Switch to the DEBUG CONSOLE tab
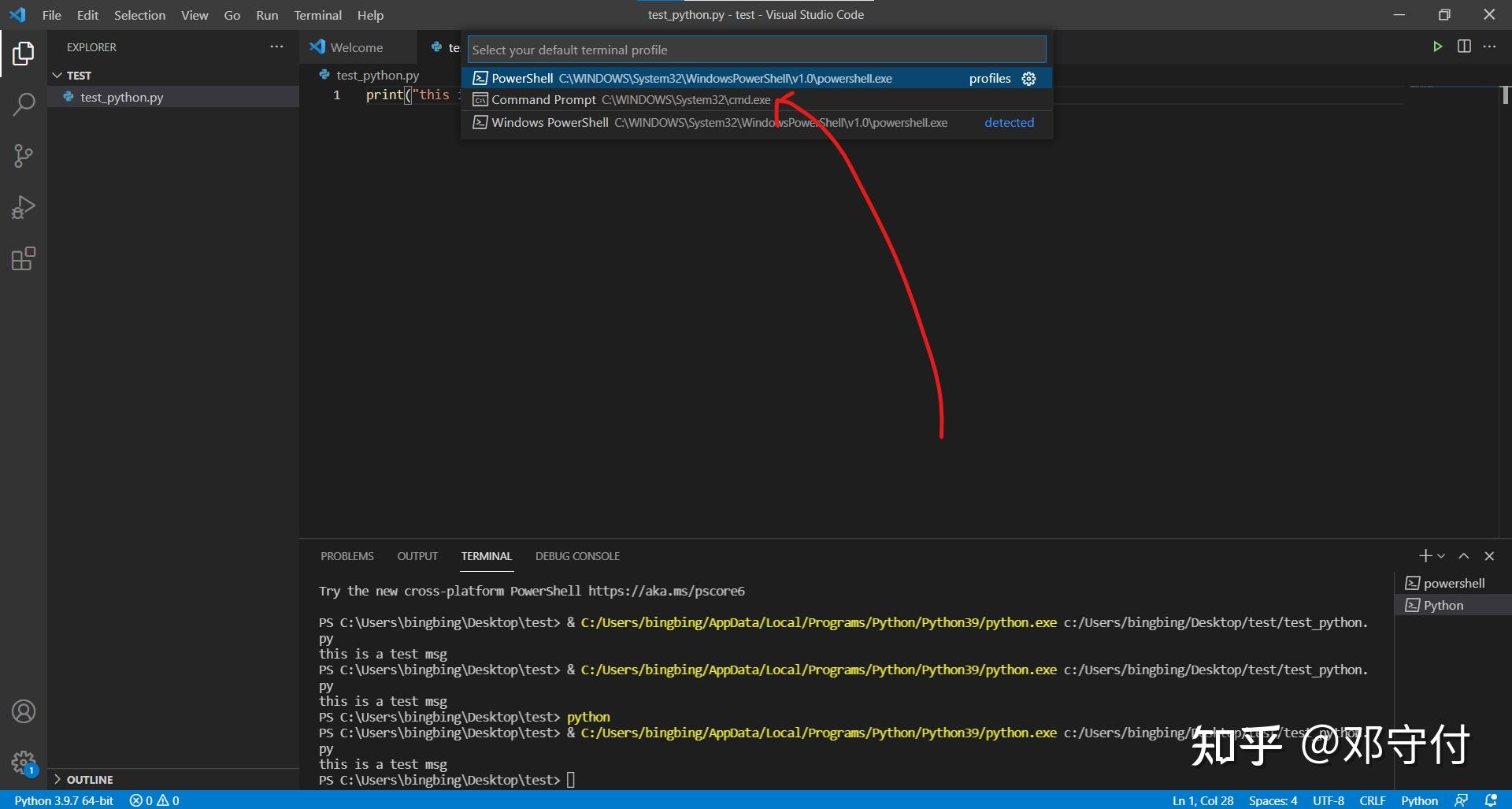The height and width of the screenshot is (809, 1512). pyautogui.click(x=577, y=555)
